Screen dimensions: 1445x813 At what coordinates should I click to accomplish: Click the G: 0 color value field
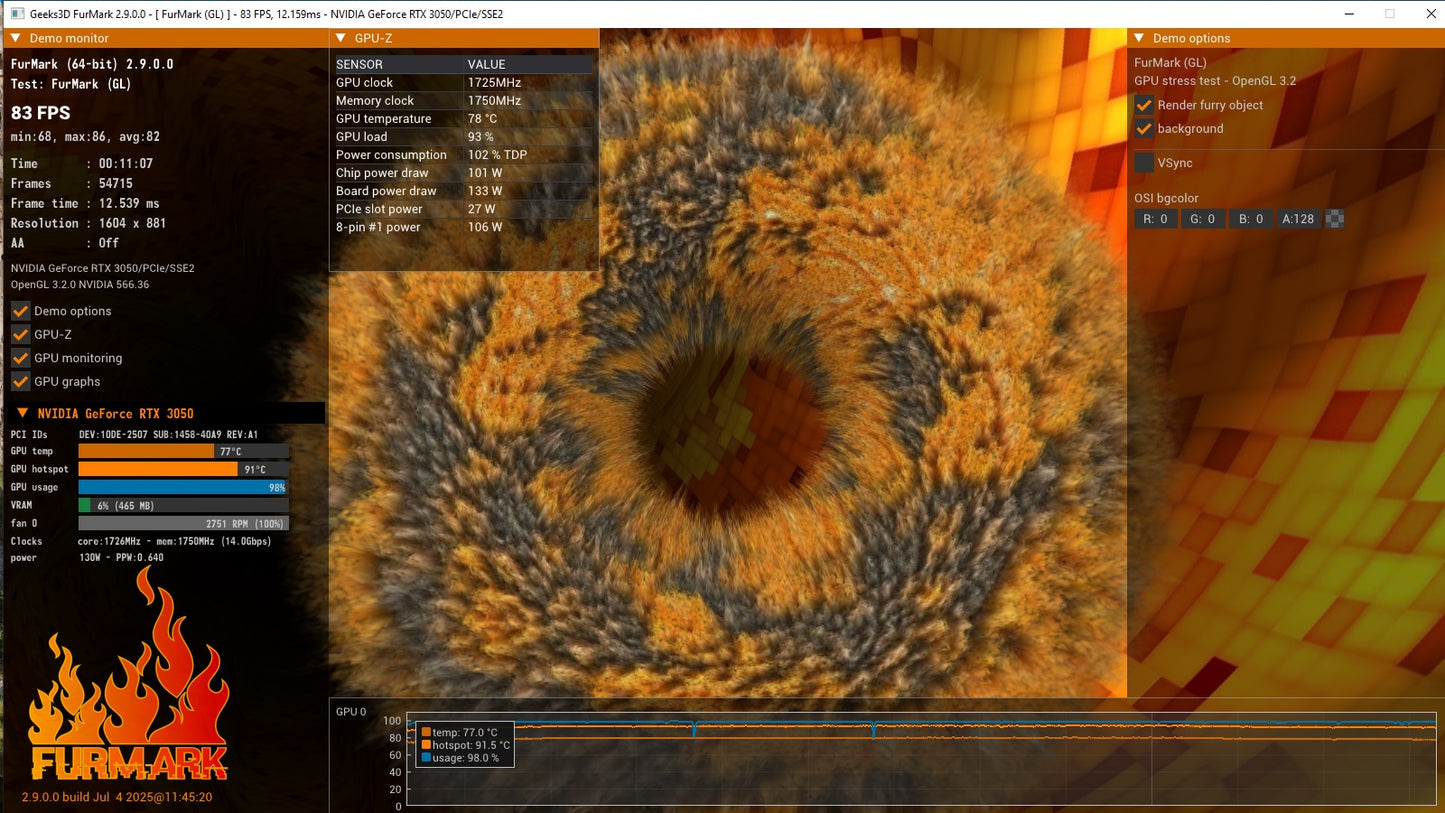tap(1203, 219)
